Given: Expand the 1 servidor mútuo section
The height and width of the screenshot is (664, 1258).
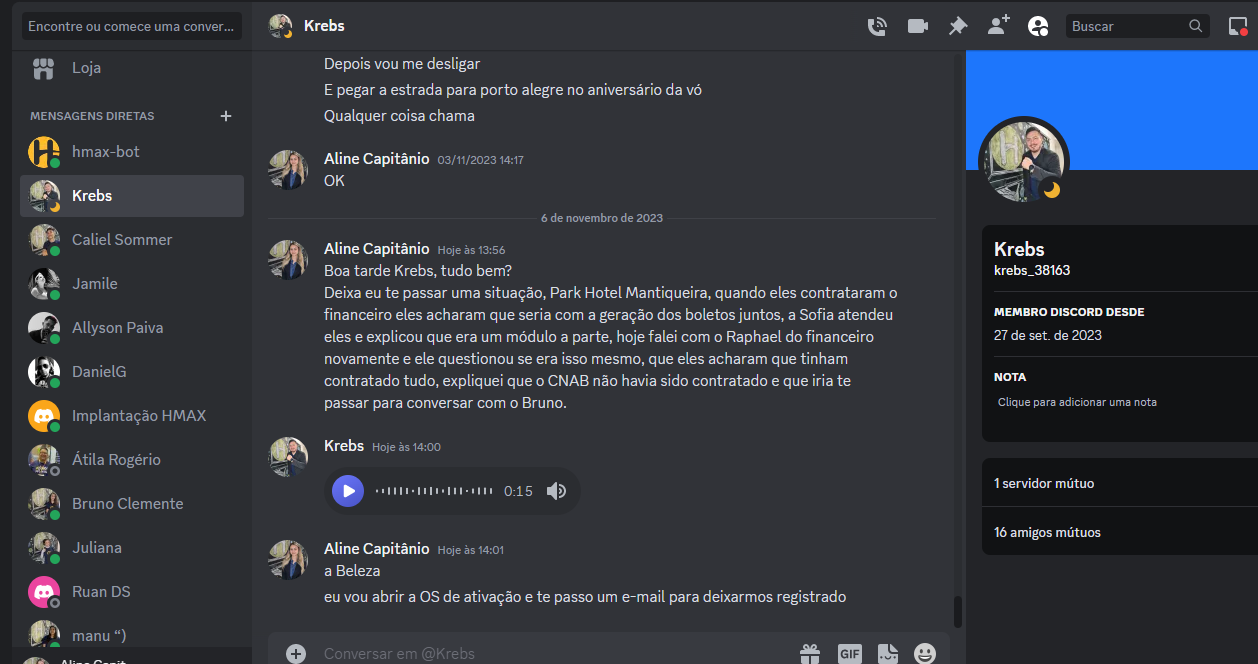Looking at the screenshot, I should pos(1120,483).
